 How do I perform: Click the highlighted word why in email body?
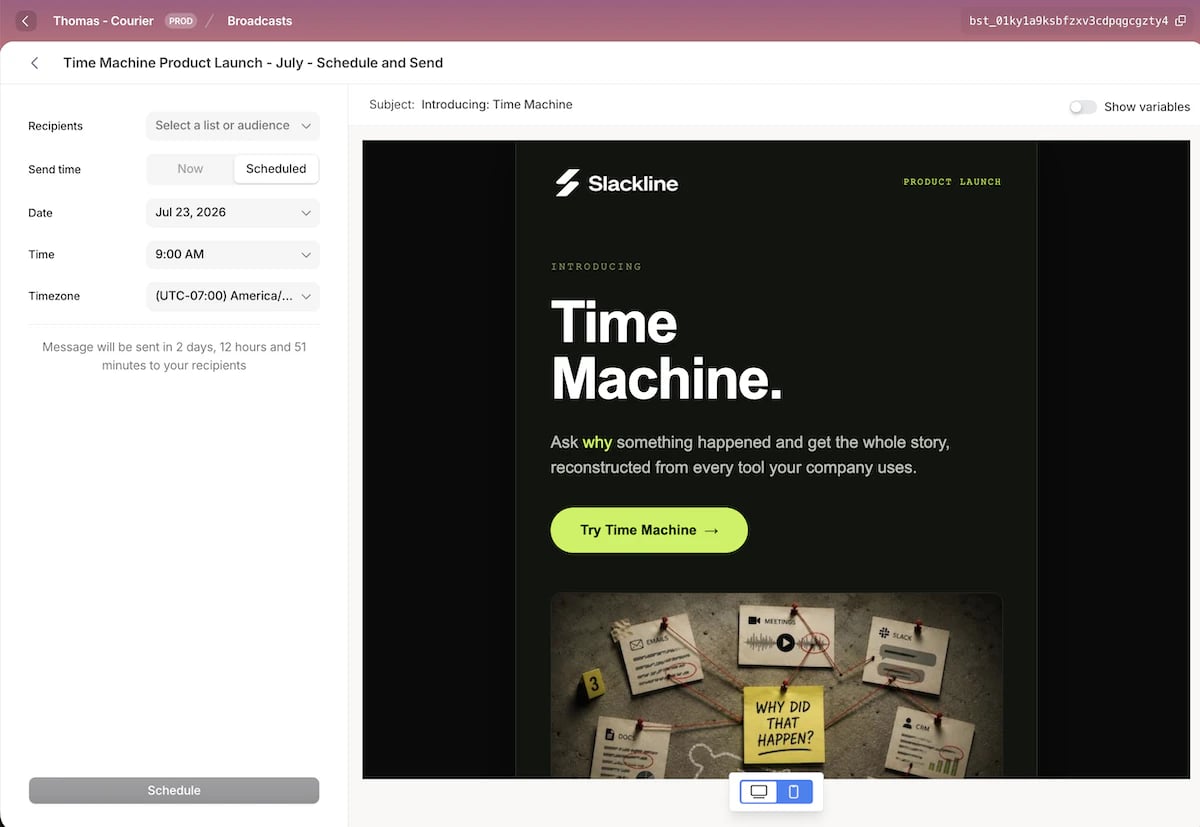click(597, 442)
